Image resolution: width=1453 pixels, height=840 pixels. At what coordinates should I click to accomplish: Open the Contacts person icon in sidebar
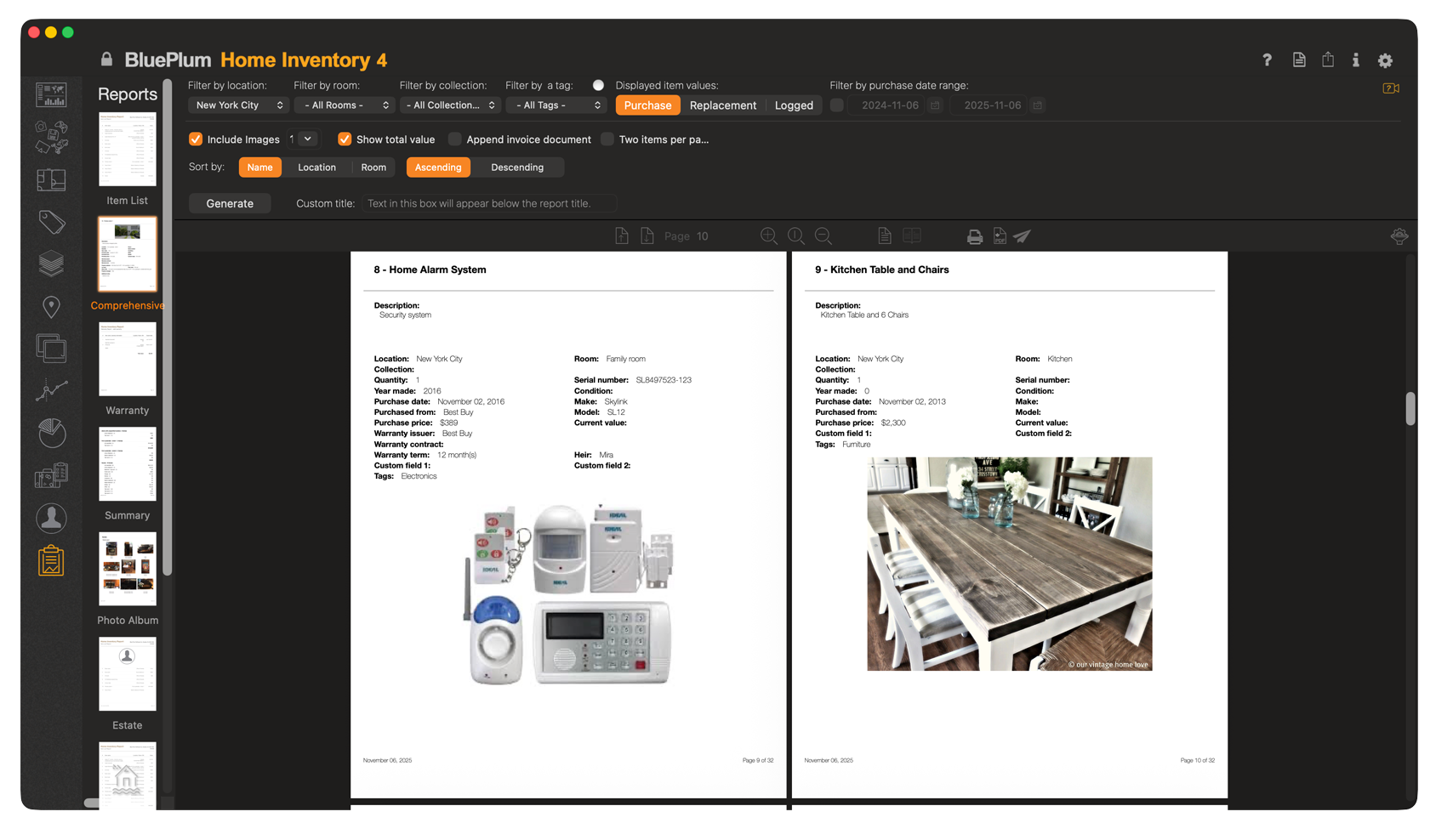tap(51, 518)
